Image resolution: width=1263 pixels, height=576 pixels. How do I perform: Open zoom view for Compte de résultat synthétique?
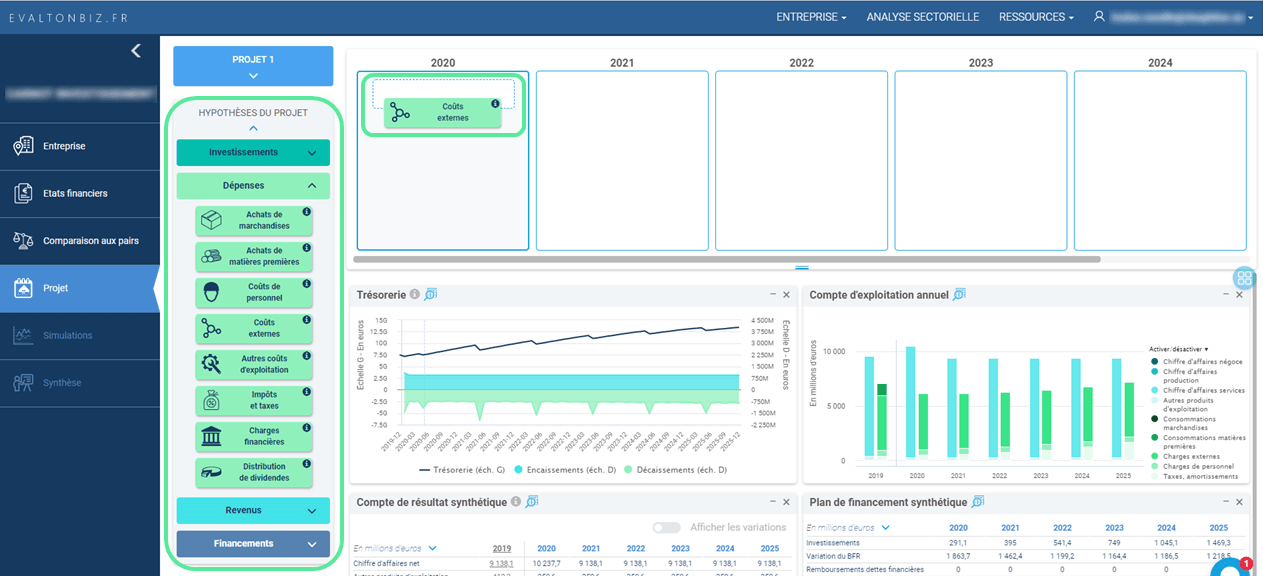(532, 502)
